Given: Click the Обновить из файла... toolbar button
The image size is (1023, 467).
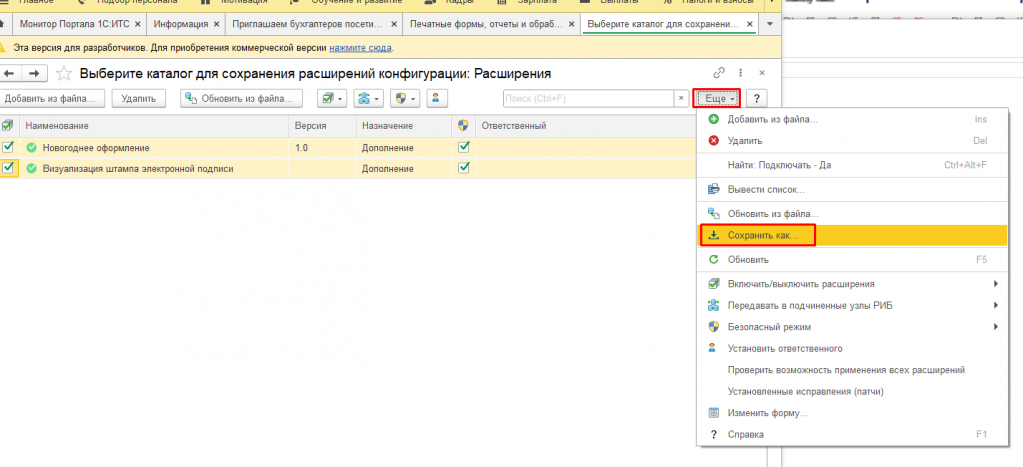Looking at the screenshot, I should coord(242,98).
